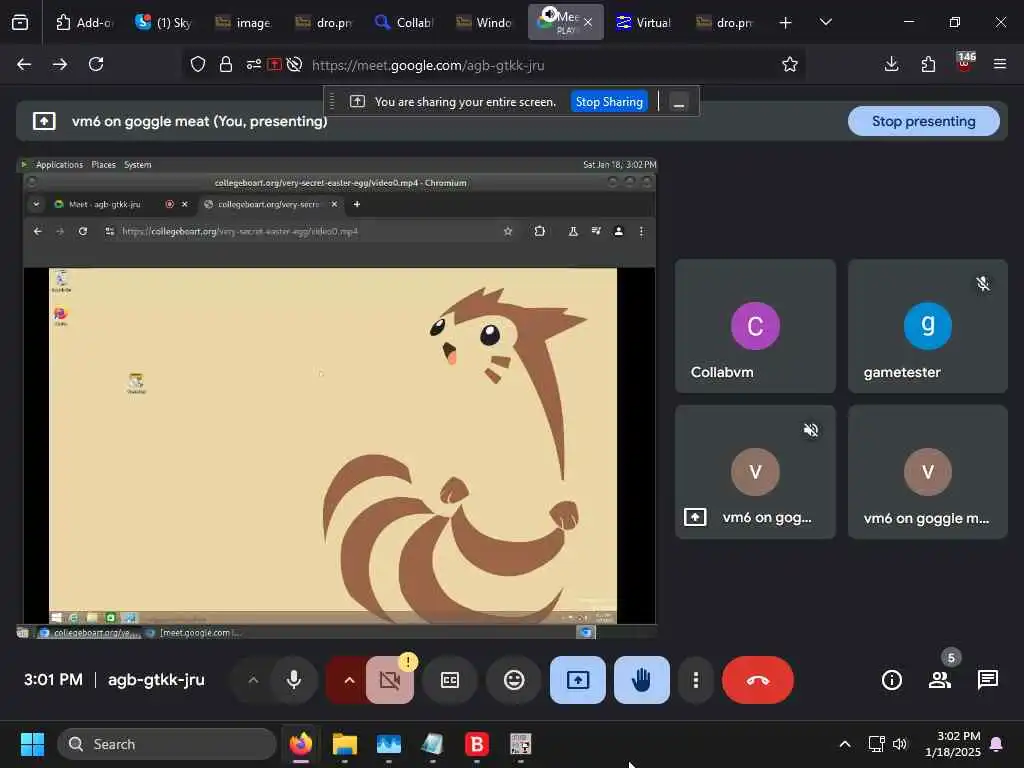This screenshot has width=1024, height=768.
Task: Open Firefox extensions puzzle icon
Action: point(928,64)
